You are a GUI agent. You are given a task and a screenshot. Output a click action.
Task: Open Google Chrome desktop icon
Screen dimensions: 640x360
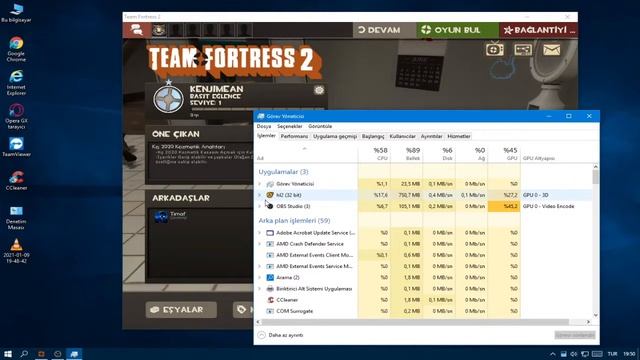(16, 49)
